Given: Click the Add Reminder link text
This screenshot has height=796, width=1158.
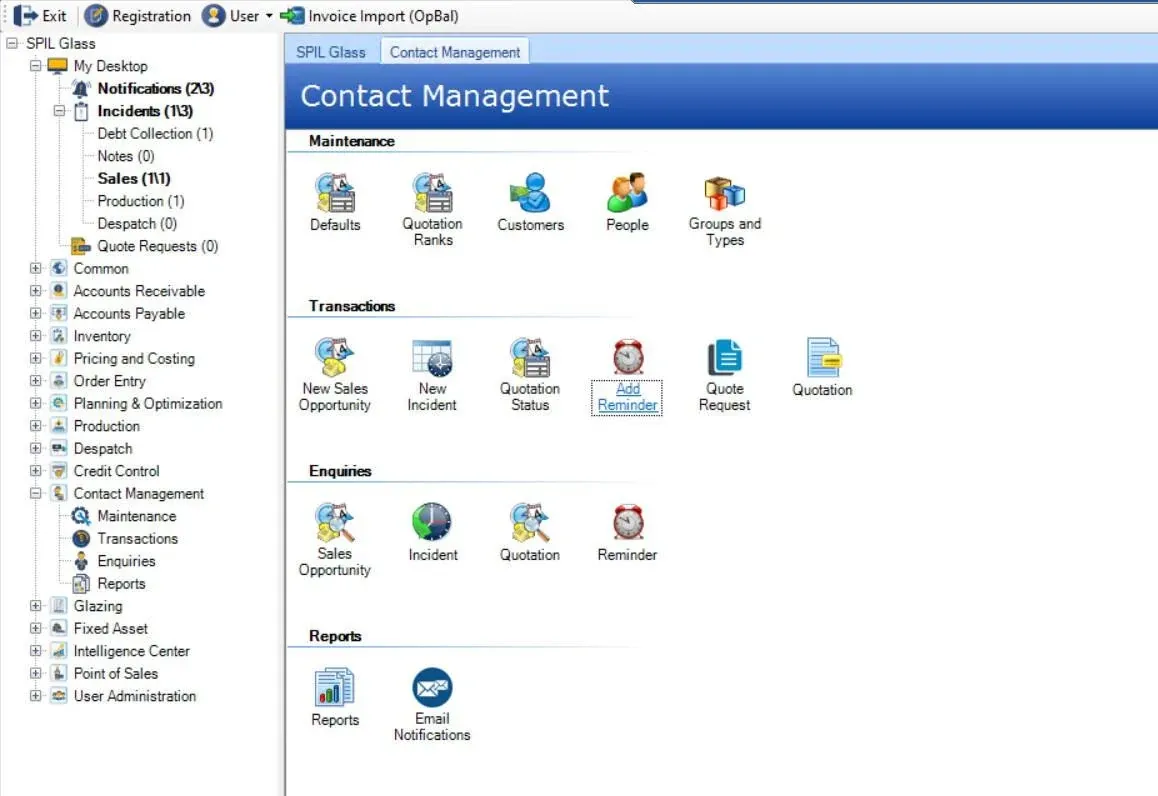Looking at the screenshot, I should 627,397.
